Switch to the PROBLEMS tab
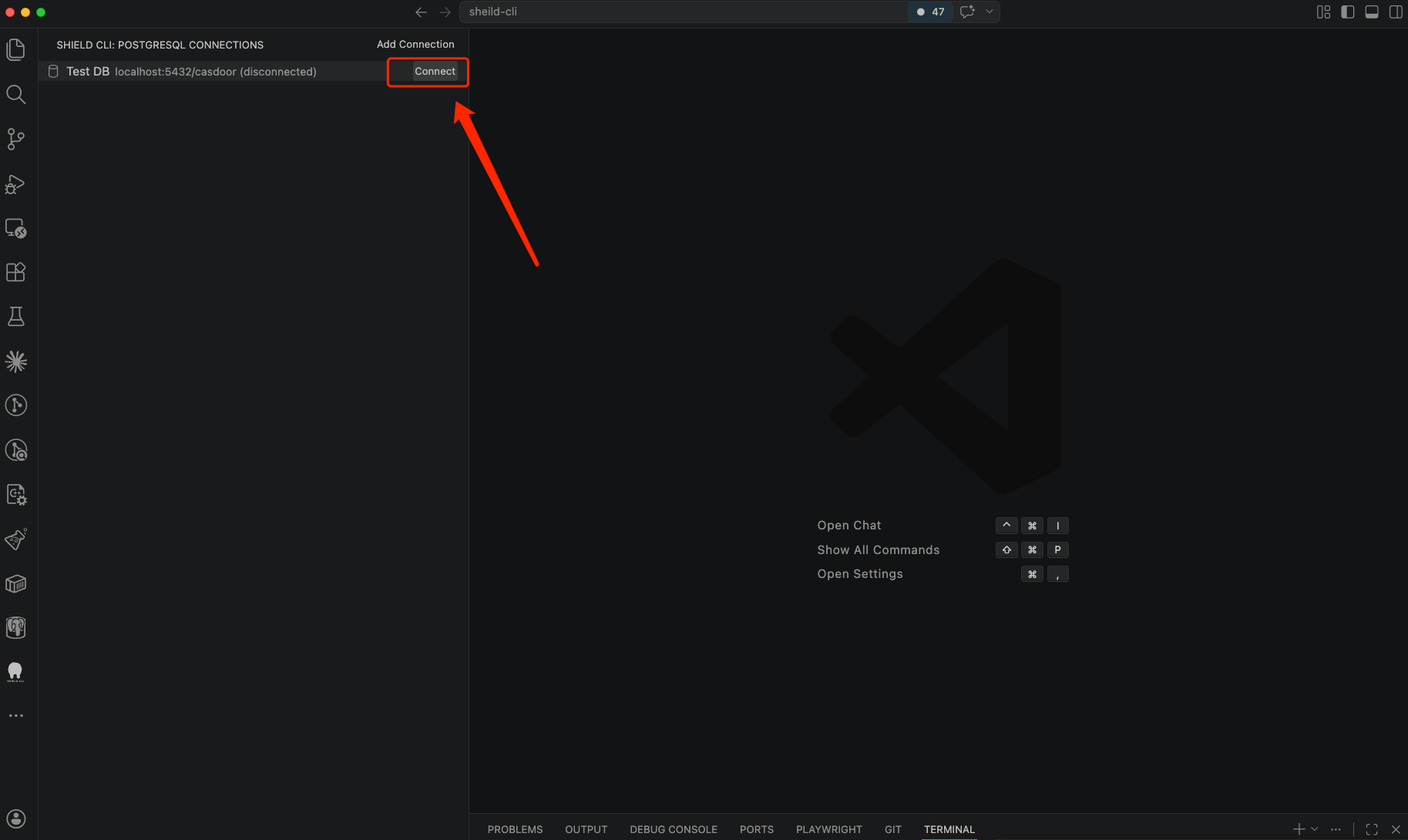1408x840 pixels. point(515,829)
